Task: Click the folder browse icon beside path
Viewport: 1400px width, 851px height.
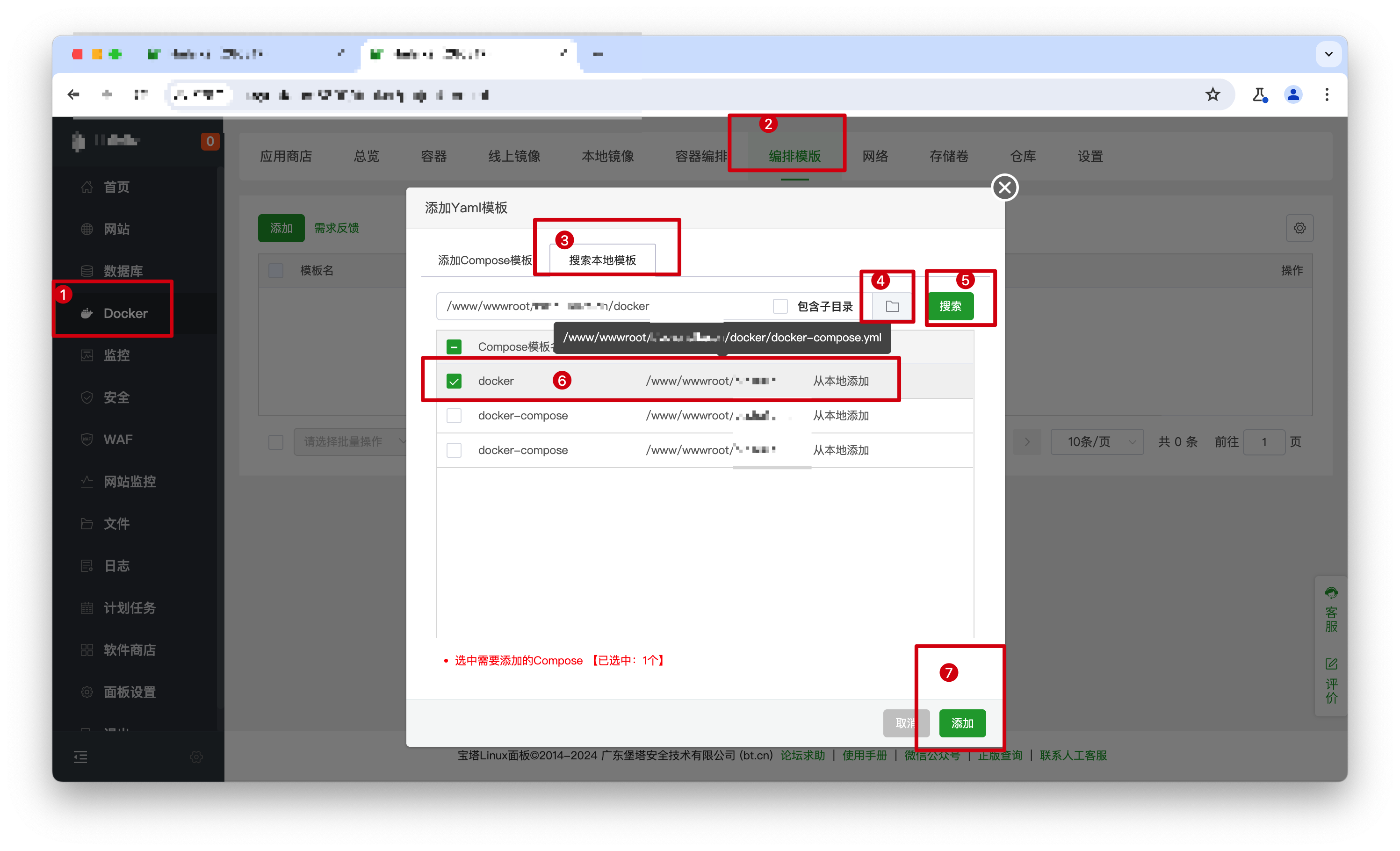Action: coord(892,306)
